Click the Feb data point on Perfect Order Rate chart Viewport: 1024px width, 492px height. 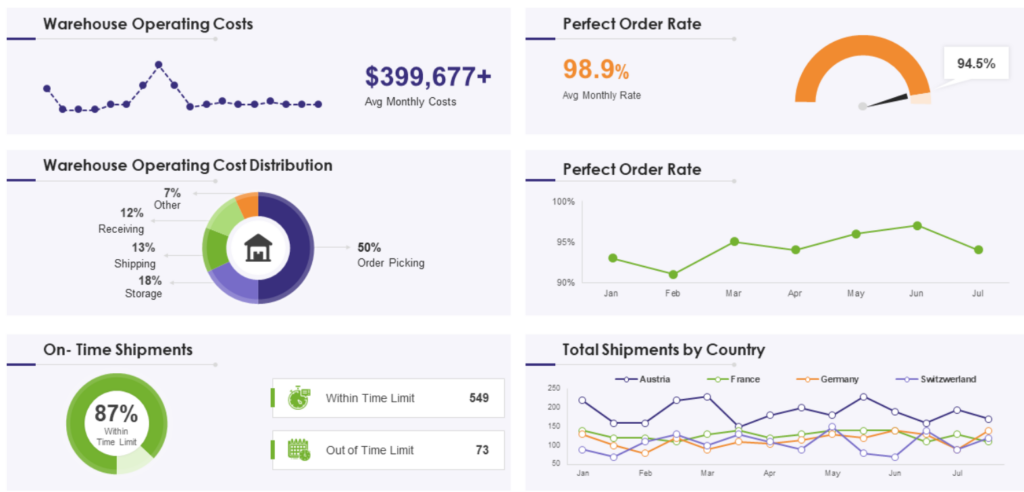673,274
